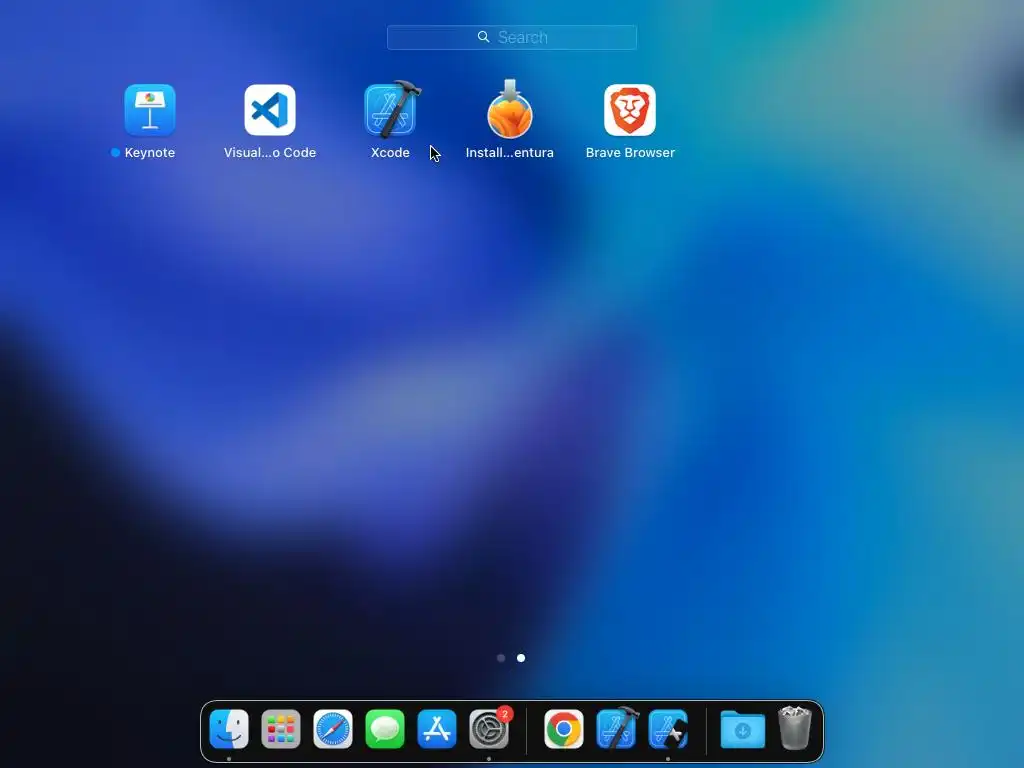Click the 'Install...entura' label
This screenshot has width=1024, height=768.
point(509,153)
